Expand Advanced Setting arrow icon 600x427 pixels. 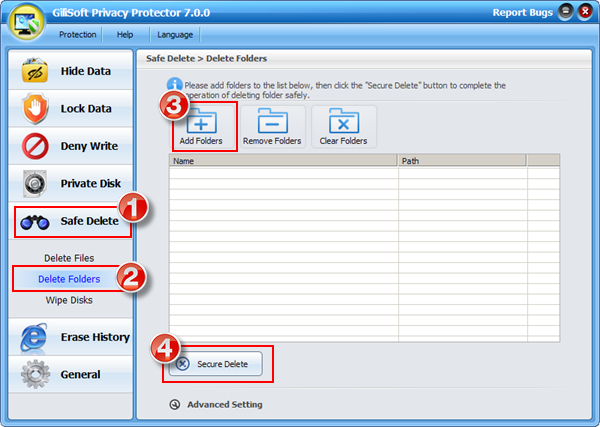(175, 404)
